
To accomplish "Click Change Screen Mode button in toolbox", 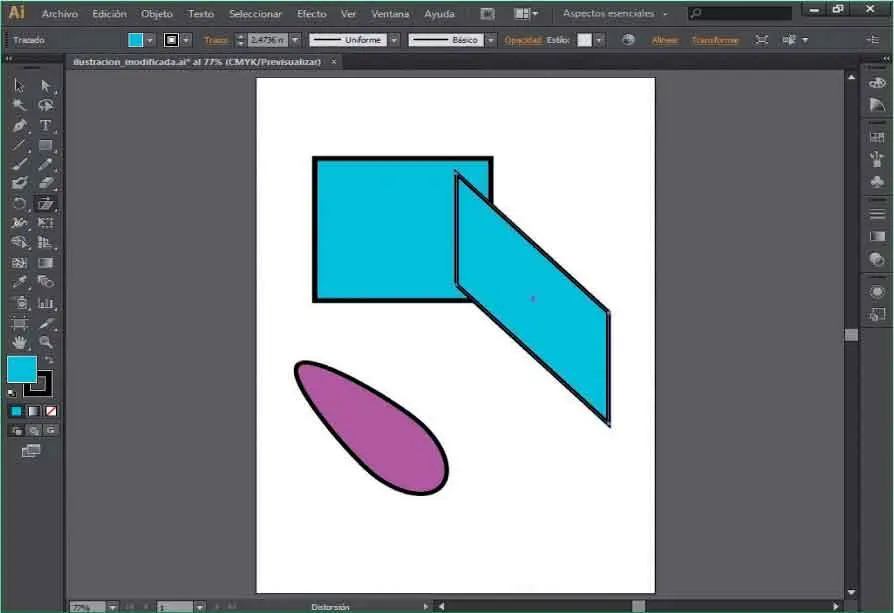I will pyautogui.click(x=31, y=451).
